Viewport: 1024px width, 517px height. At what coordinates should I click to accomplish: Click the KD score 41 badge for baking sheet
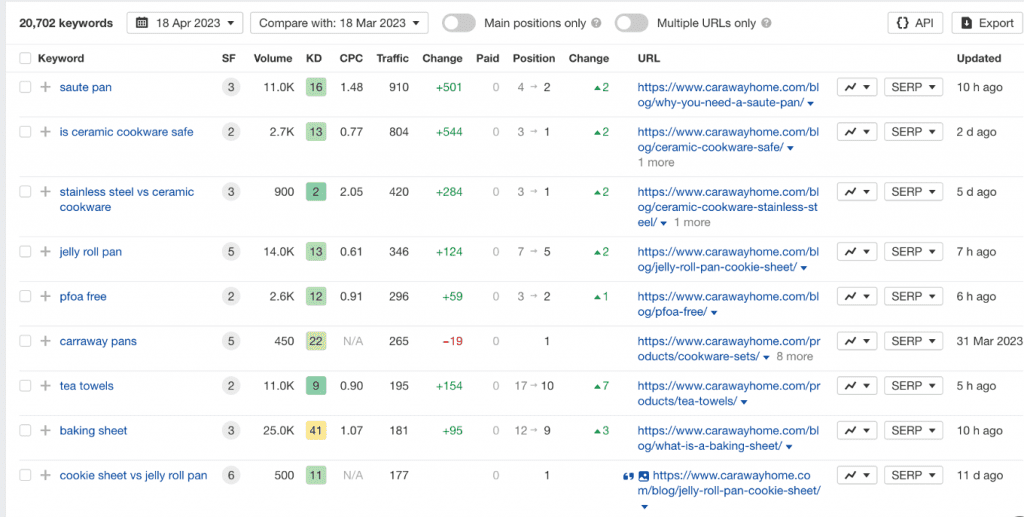(x=316, y=431)
